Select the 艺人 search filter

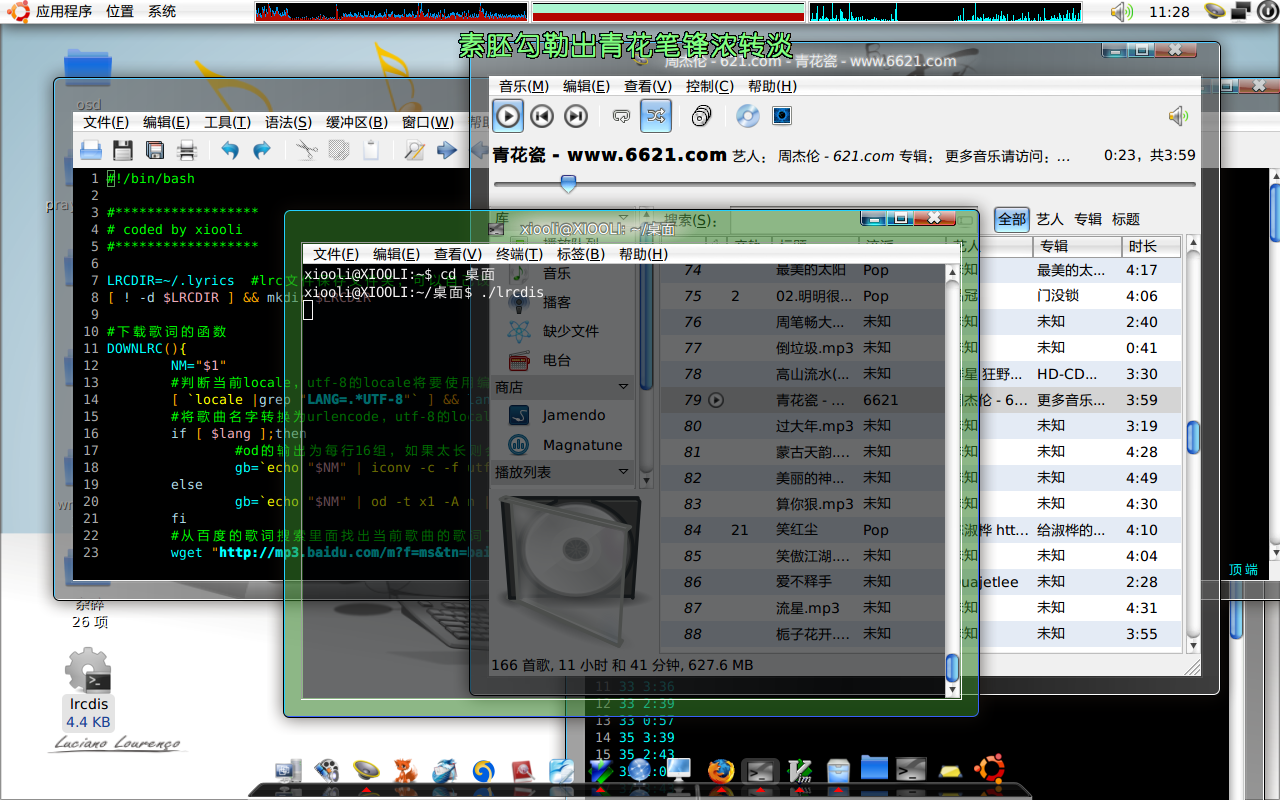(x=1050, y=219)
